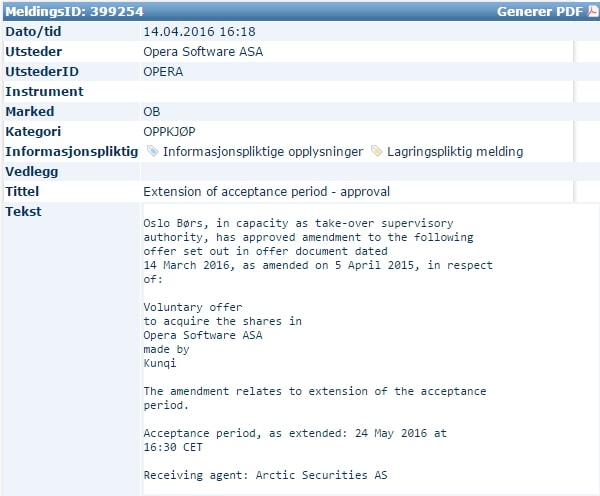Click the Kategori value OPPKJØP
This screenshot has width=600, height=496.
coord(169,131)
